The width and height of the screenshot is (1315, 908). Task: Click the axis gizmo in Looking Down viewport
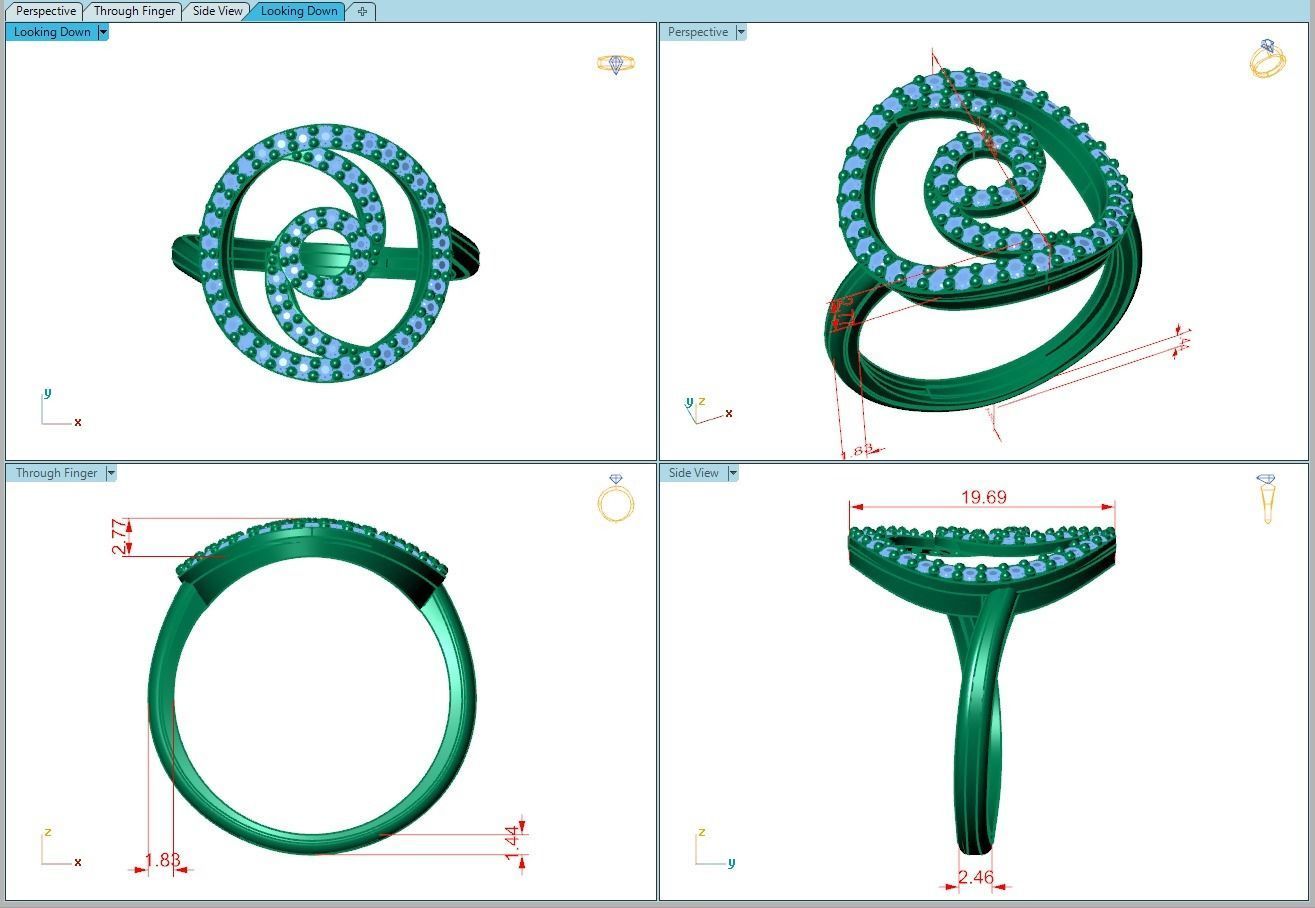click(x=60, y=408)
